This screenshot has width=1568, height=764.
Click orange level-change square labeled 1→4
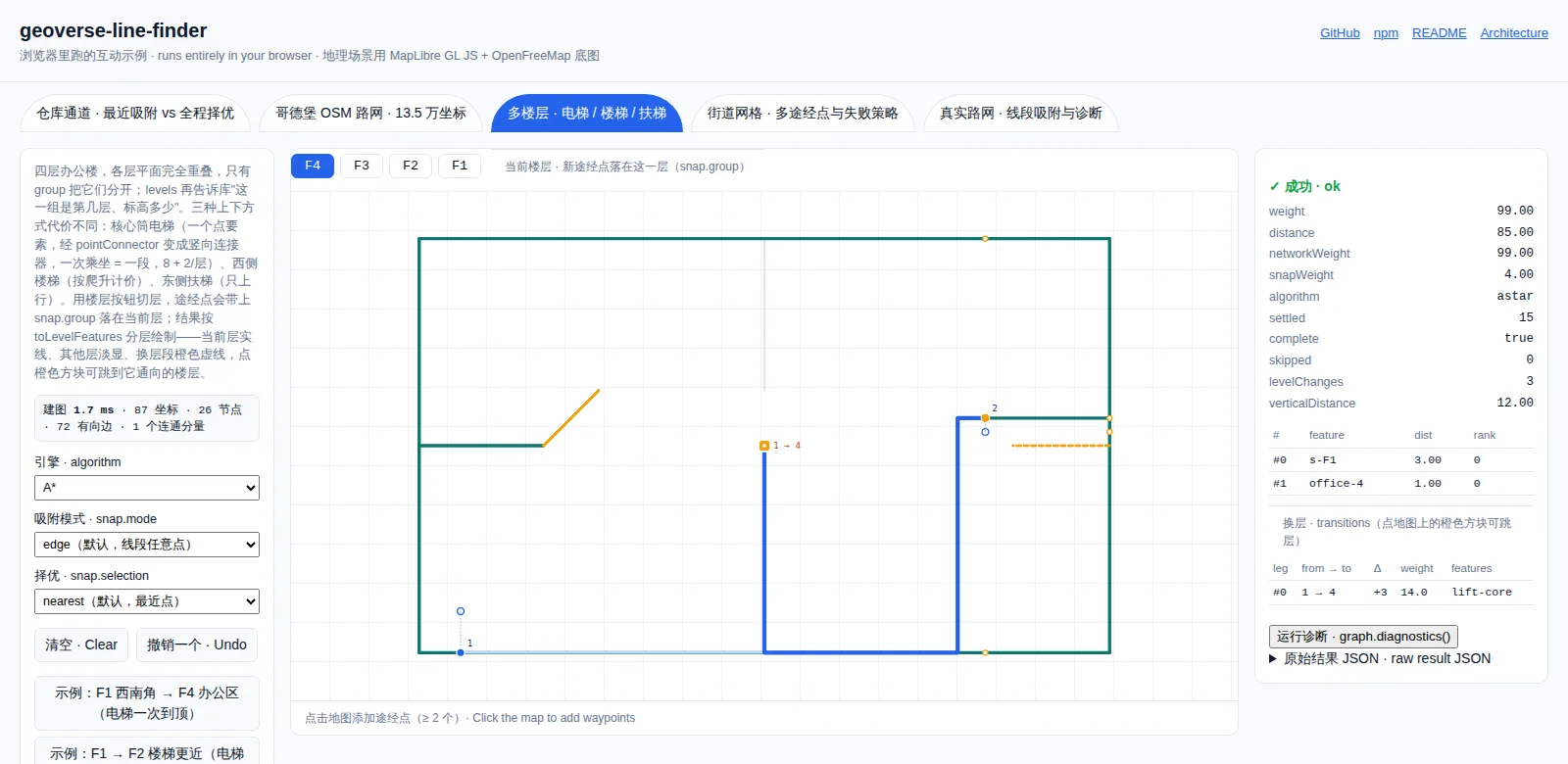click(x=764, y=446)
